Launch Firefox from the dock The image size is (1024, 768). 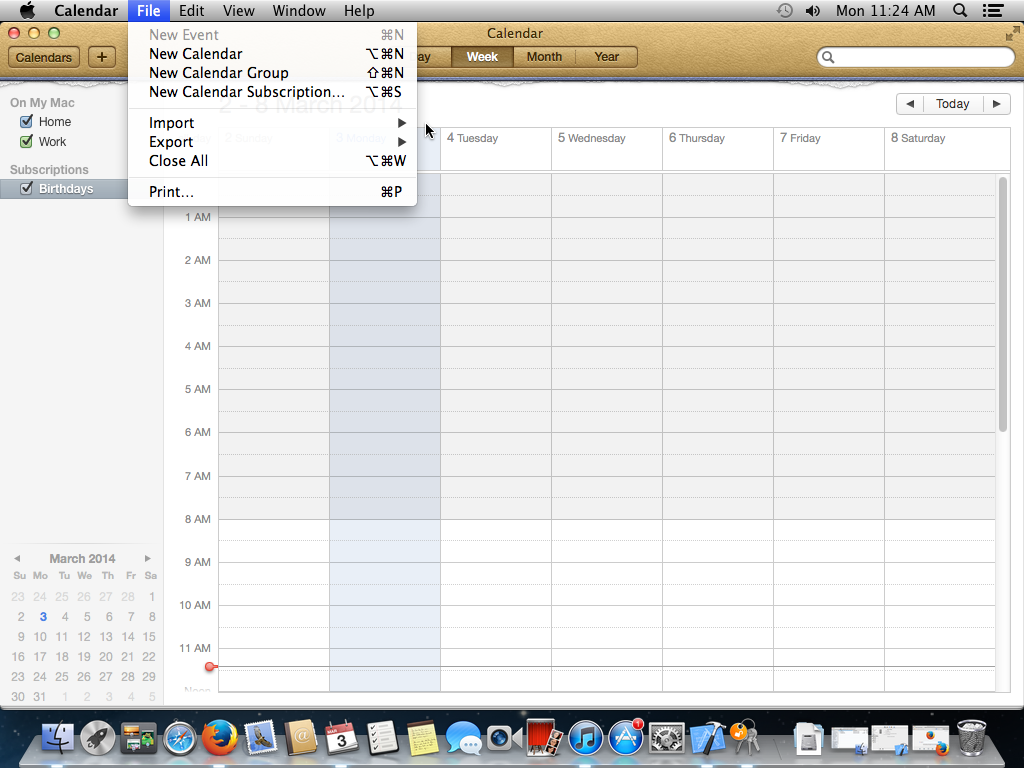(219, 738)
